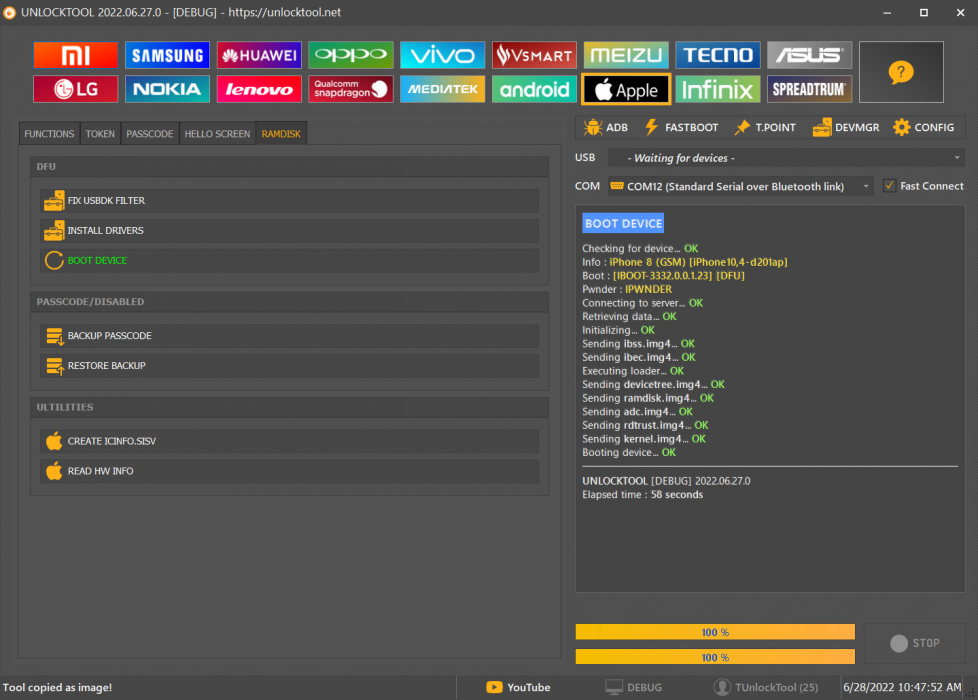
Task: Click the STOP button
Action: (915, 643)
